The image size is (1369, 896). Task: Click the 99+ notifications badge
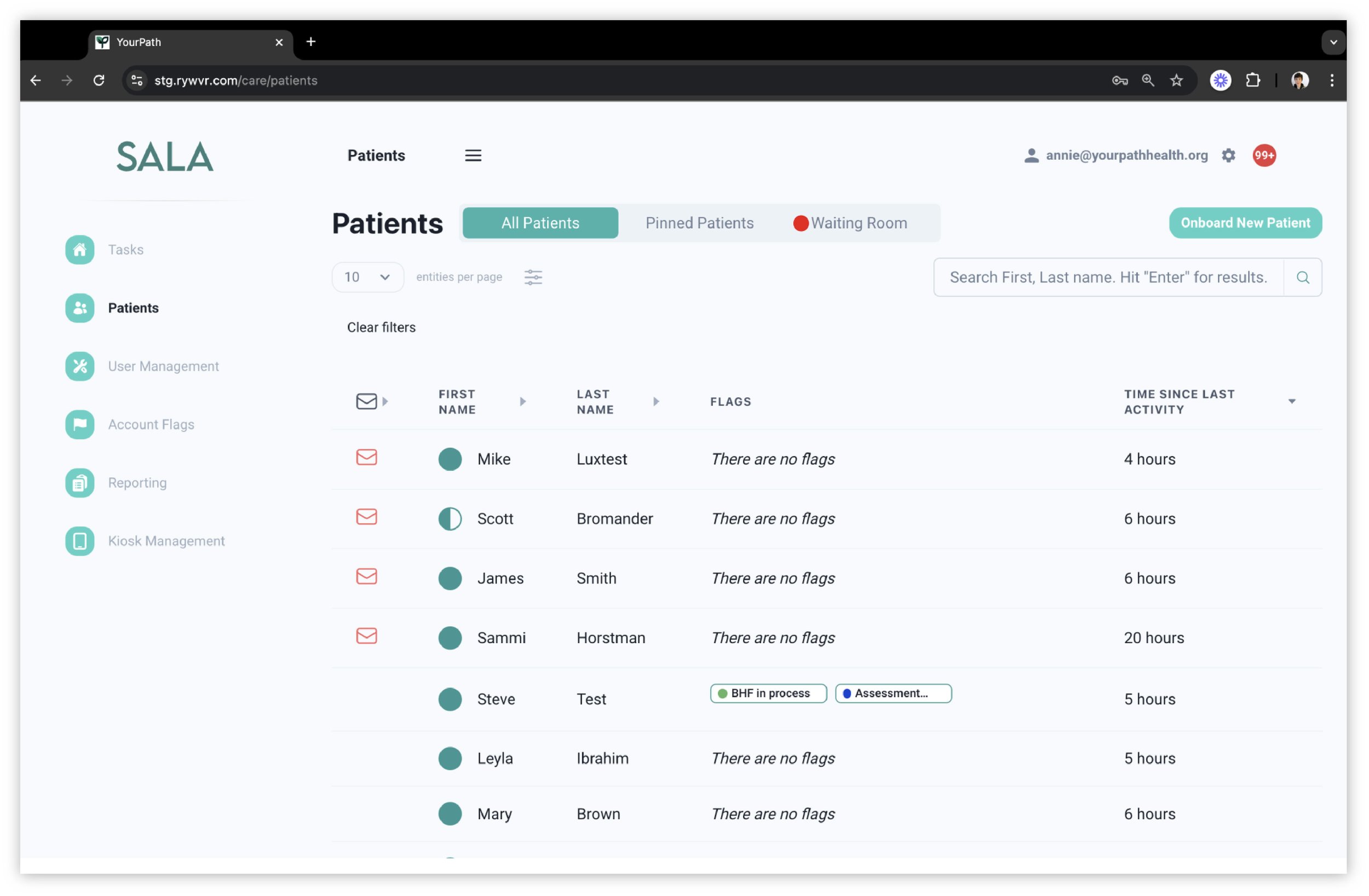coord(1264,155)
